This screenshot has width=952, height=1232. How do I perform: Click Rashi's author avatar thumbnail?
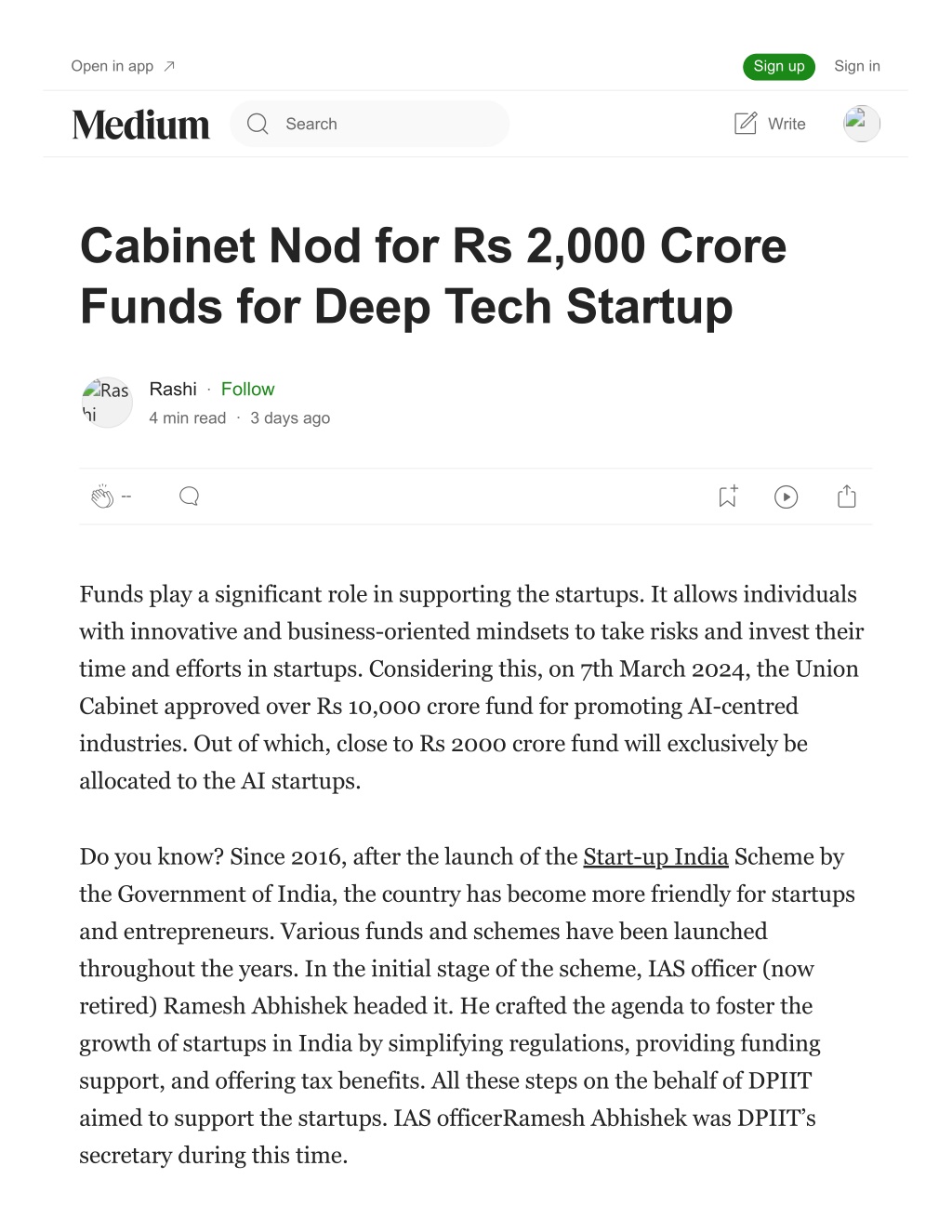(107, 403)
